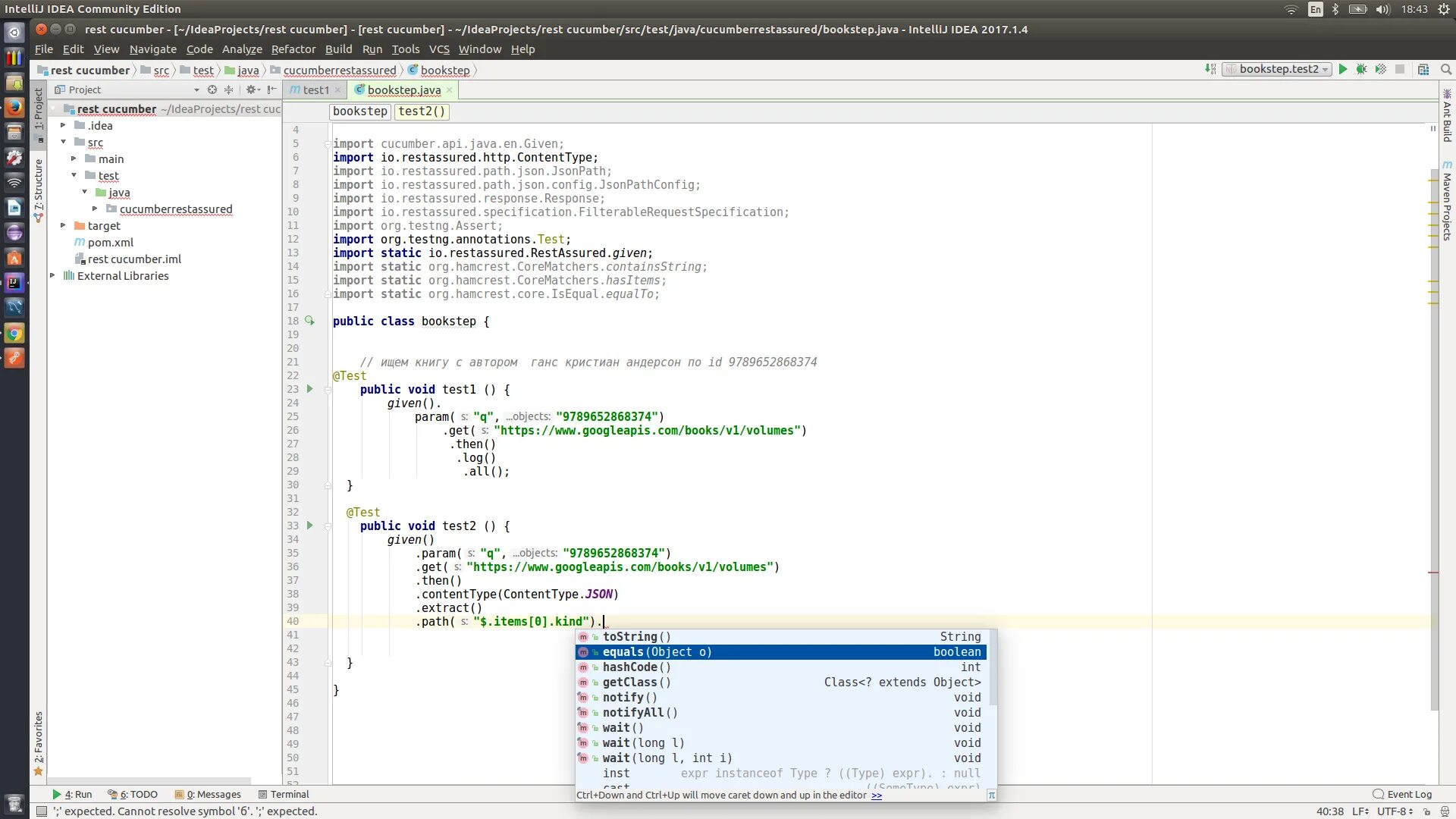
Task: Close the test1 editor tab
Action: [338, 90]
